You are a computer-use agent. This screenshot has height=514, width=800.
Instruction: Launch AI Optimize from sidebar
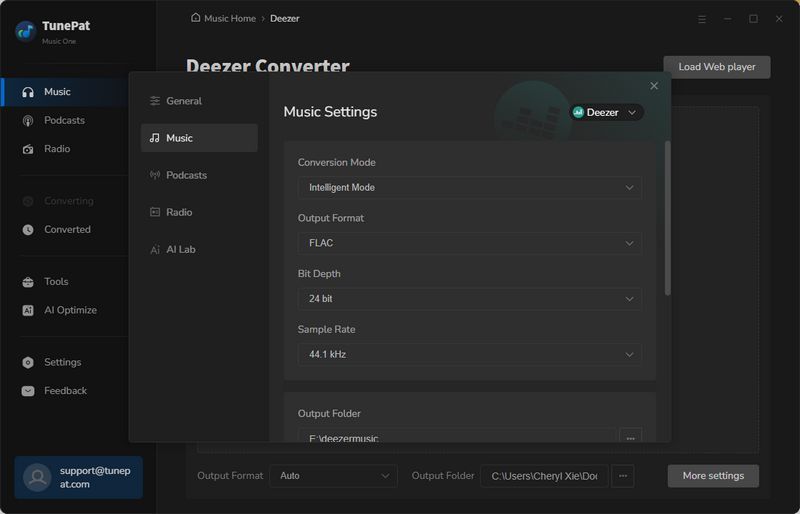[x=70, y=310]
